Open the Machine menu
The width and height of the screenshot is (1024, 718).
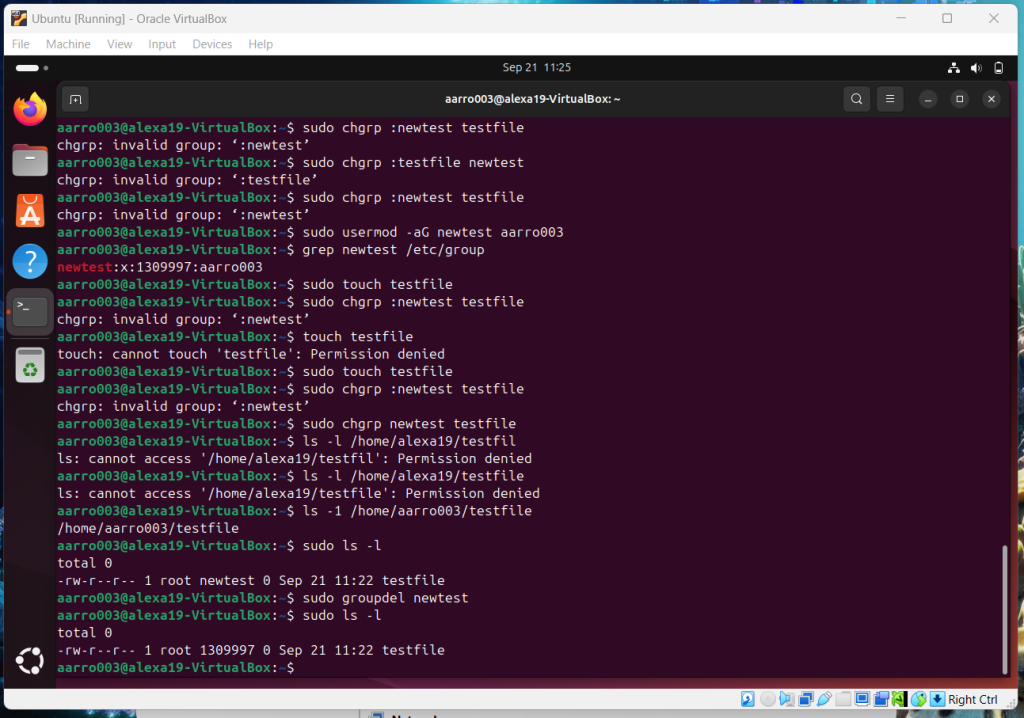[68, 44]
